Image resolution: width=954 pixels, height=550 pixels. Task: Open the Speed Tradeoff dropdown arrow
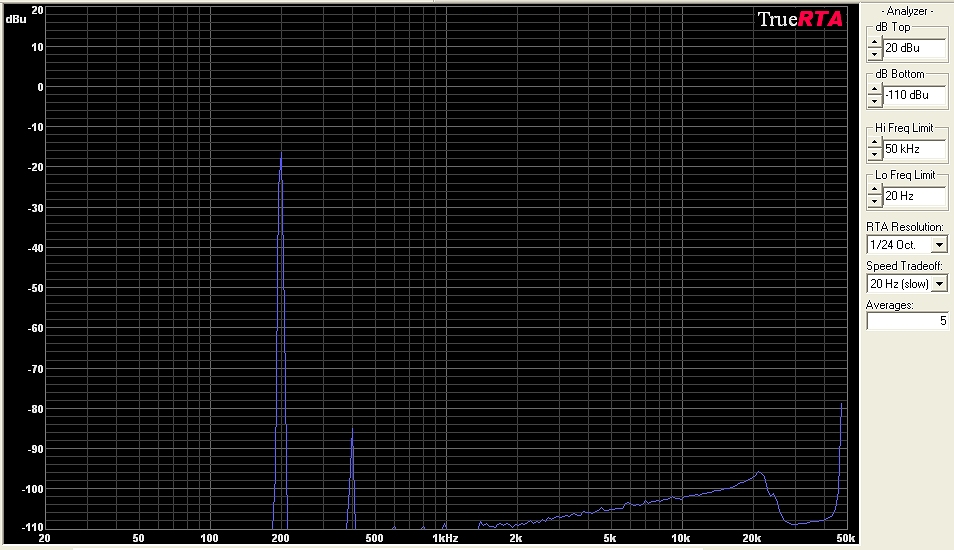939,284
